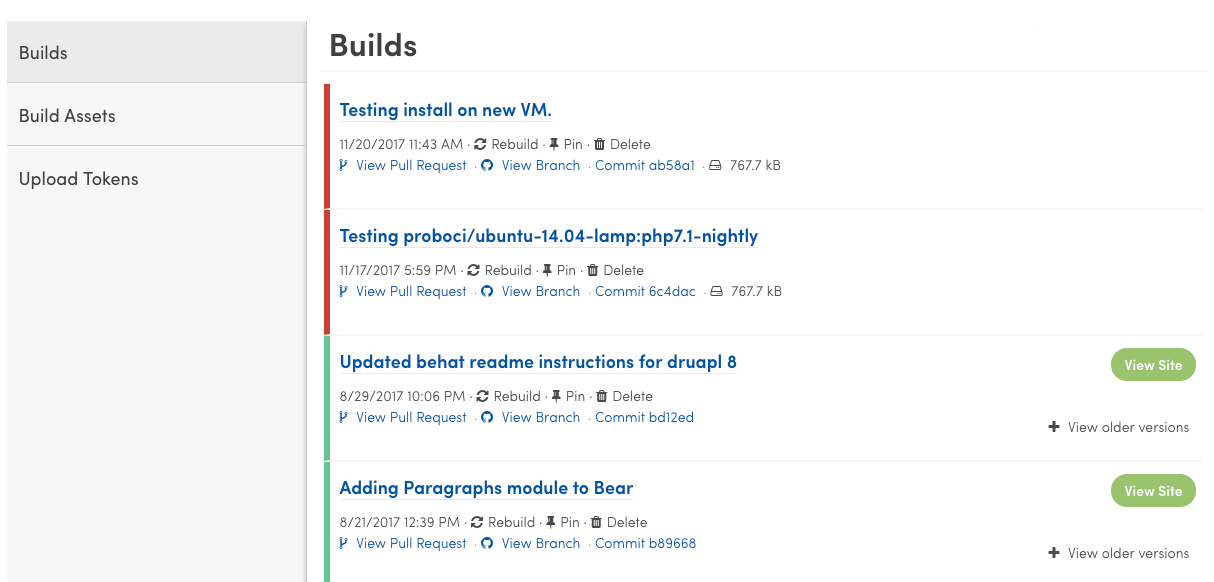Click Rebuild icon for Adding Paragraphs module build

coord(477,522)
